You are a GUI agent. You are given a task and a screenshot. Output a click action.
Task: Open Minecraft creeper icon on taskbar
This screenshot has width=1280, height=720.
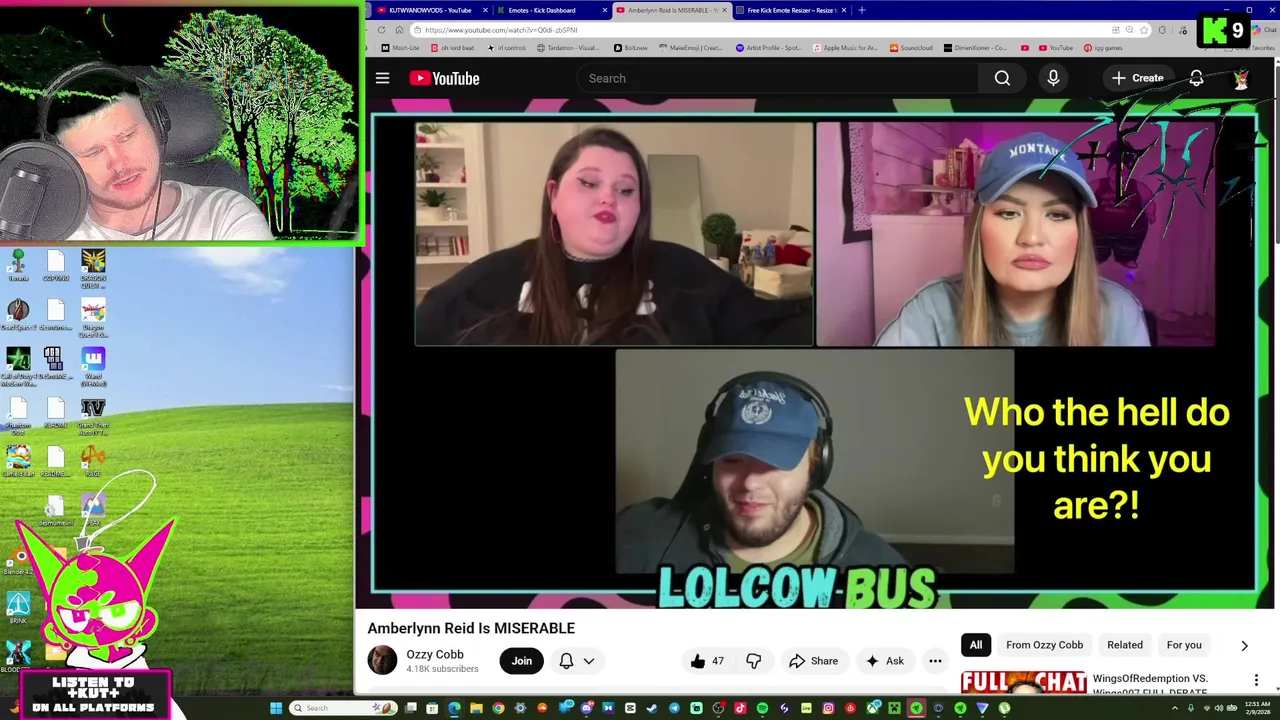895,709
